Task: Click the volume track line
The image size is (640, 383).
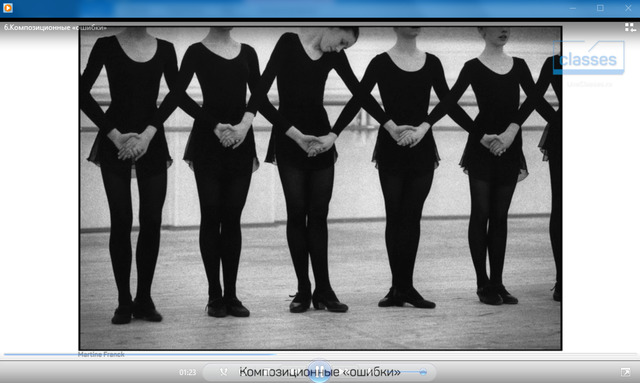Action: click(412, 372)
